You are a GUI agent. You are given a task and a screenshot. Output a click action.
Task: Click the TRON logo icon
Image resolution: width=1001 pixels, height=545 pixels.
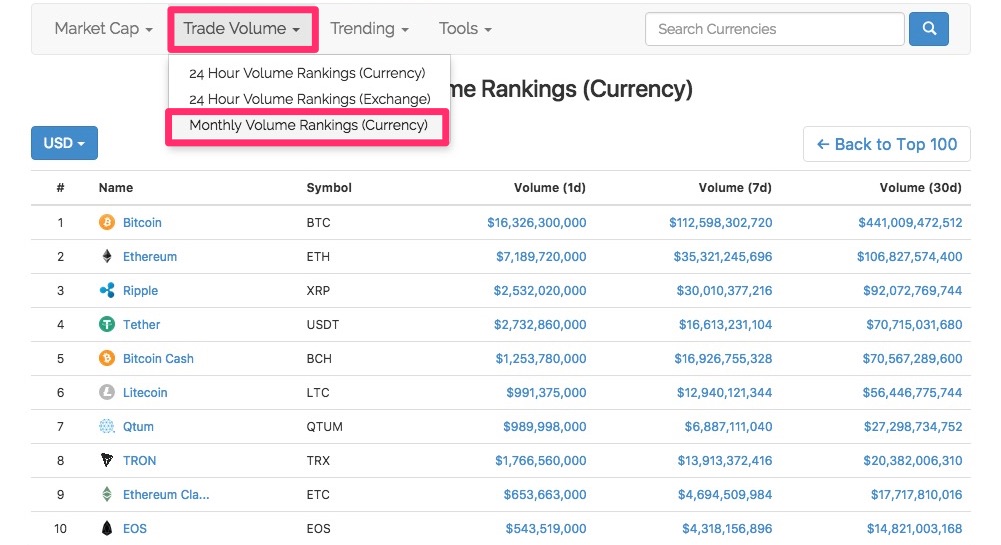107,460
